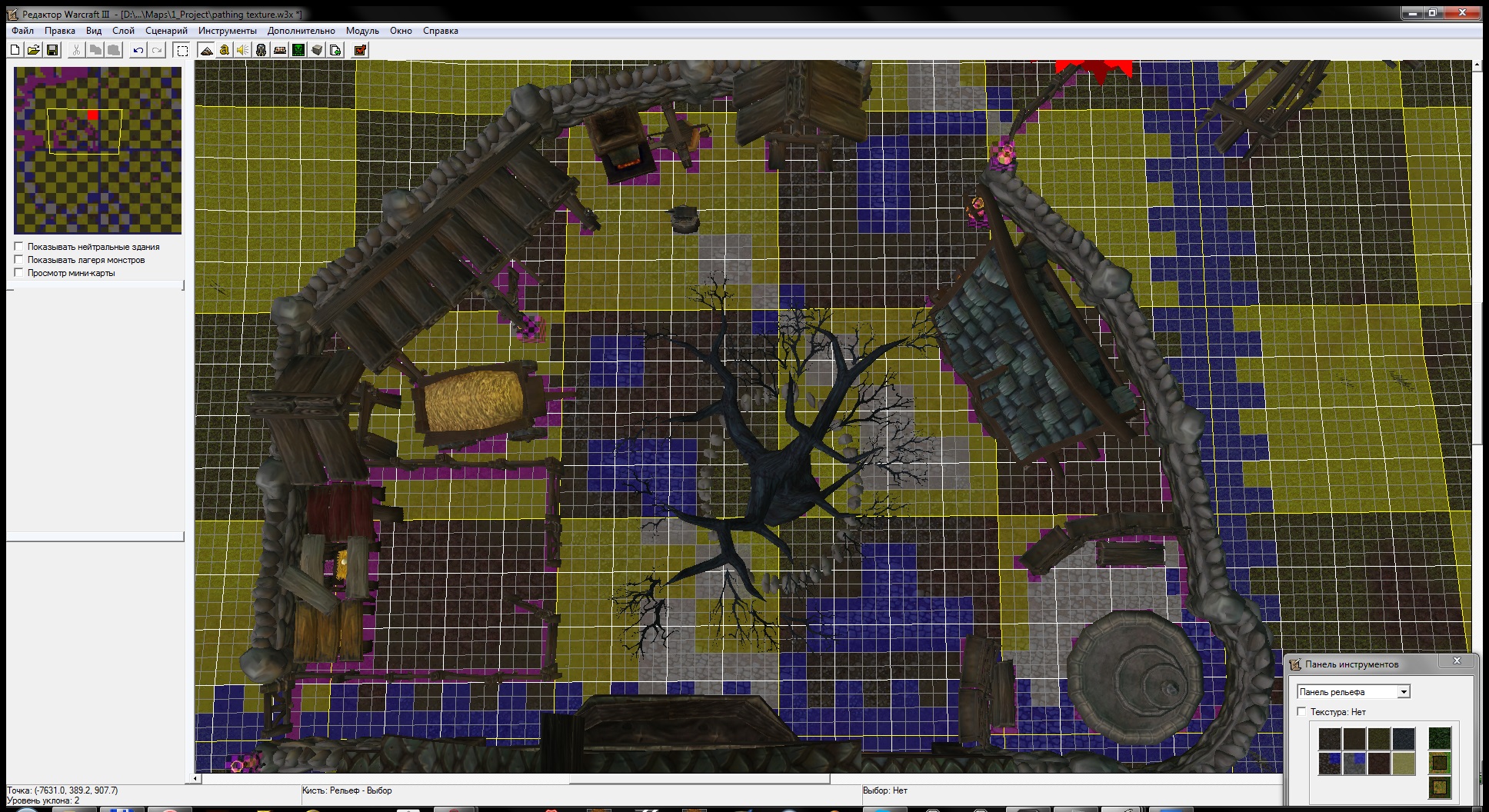Open the Окно menu
The height and width of the screenshot is (812, 1489).
(401, 31)
